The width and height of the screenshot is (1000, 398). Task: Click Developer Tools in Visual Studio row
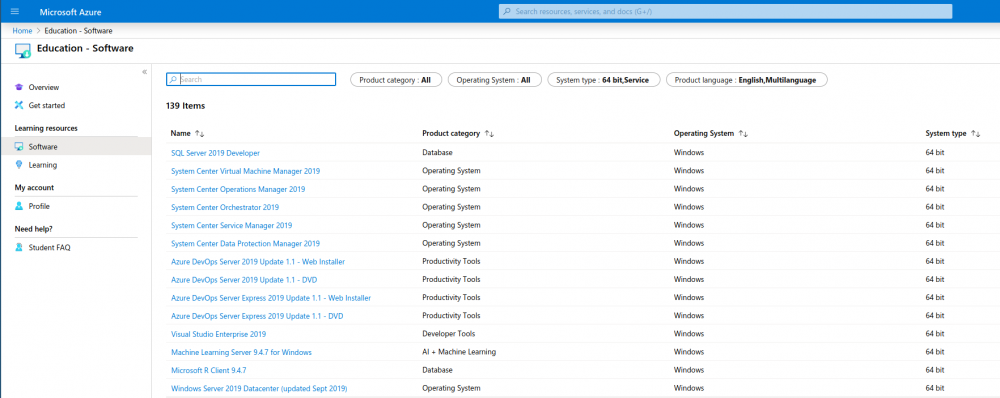click(x=448, y=334)
